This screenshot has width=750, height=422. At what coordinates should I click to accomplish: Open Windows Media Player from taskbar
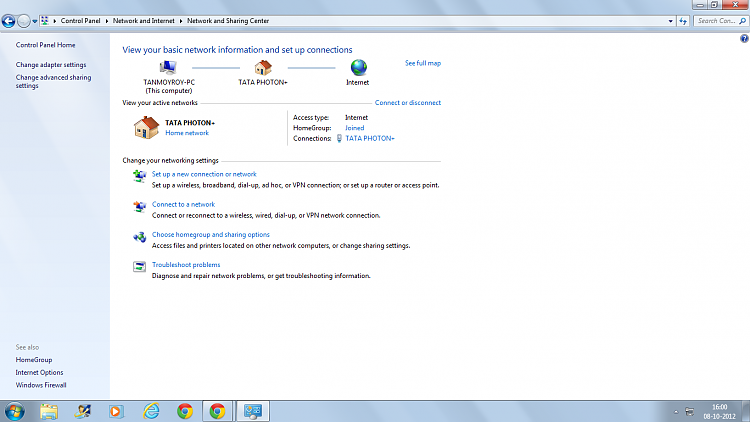[x=116, y=411]
